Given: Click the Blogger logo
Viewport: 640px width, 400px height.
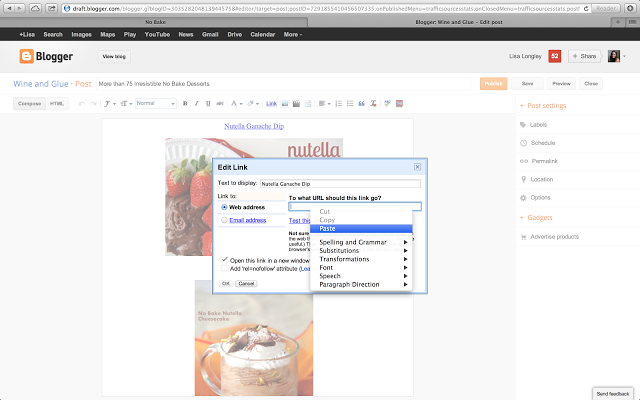Looking at the screenshot, I should [x=46, y=56].
